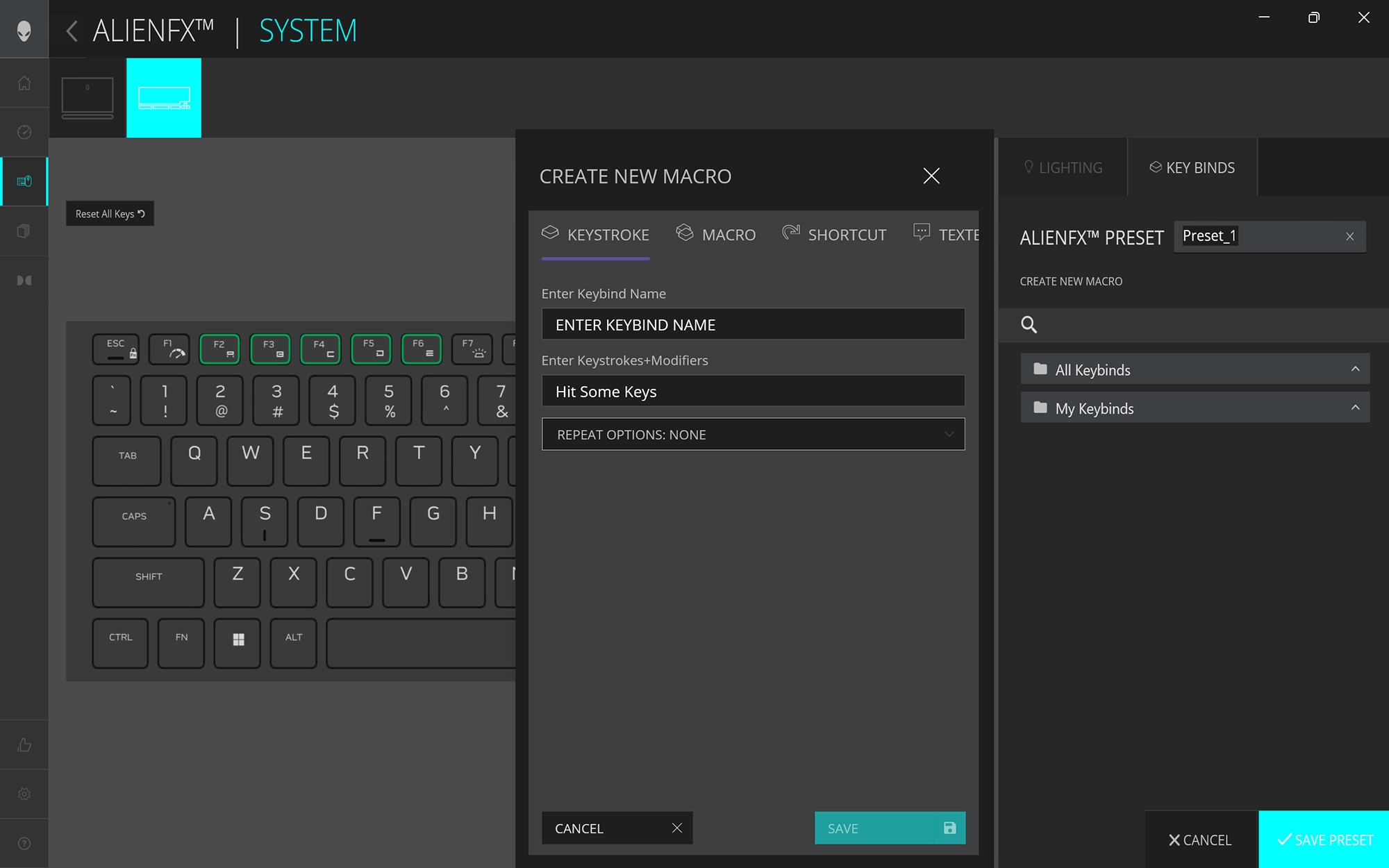Select the F1 key on keyboard
This screenshot has height=868, width=1389.
tap(169, 349)
